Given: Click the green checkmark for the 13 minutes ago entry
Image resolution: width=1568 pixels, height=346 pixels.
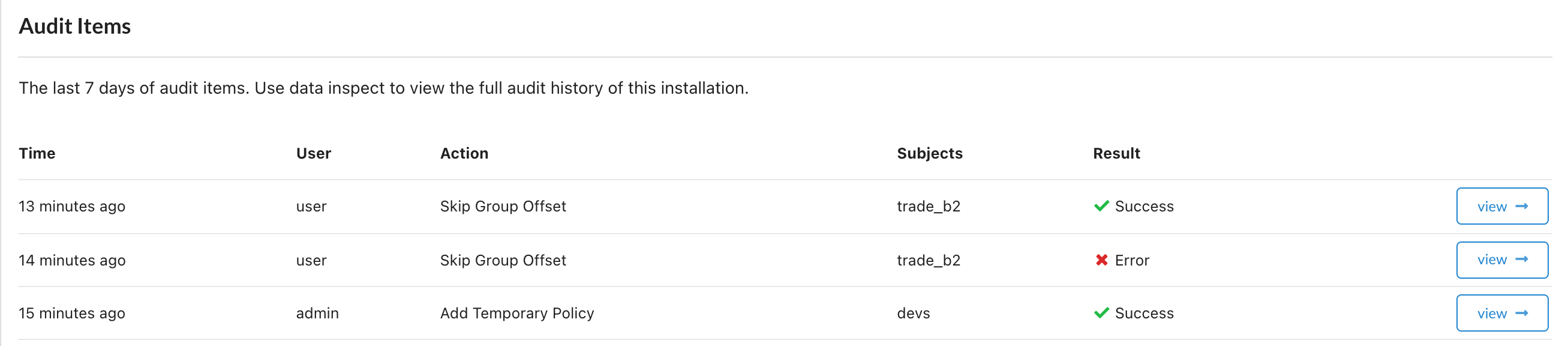Looking at the screenshot, I should click(1101, 207).
